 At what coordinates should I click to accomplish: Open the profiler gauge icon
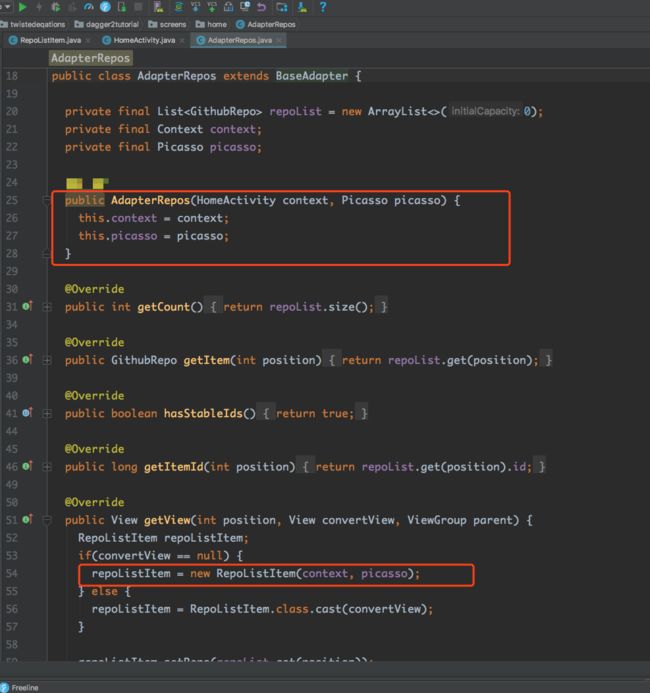coord(89,7)
